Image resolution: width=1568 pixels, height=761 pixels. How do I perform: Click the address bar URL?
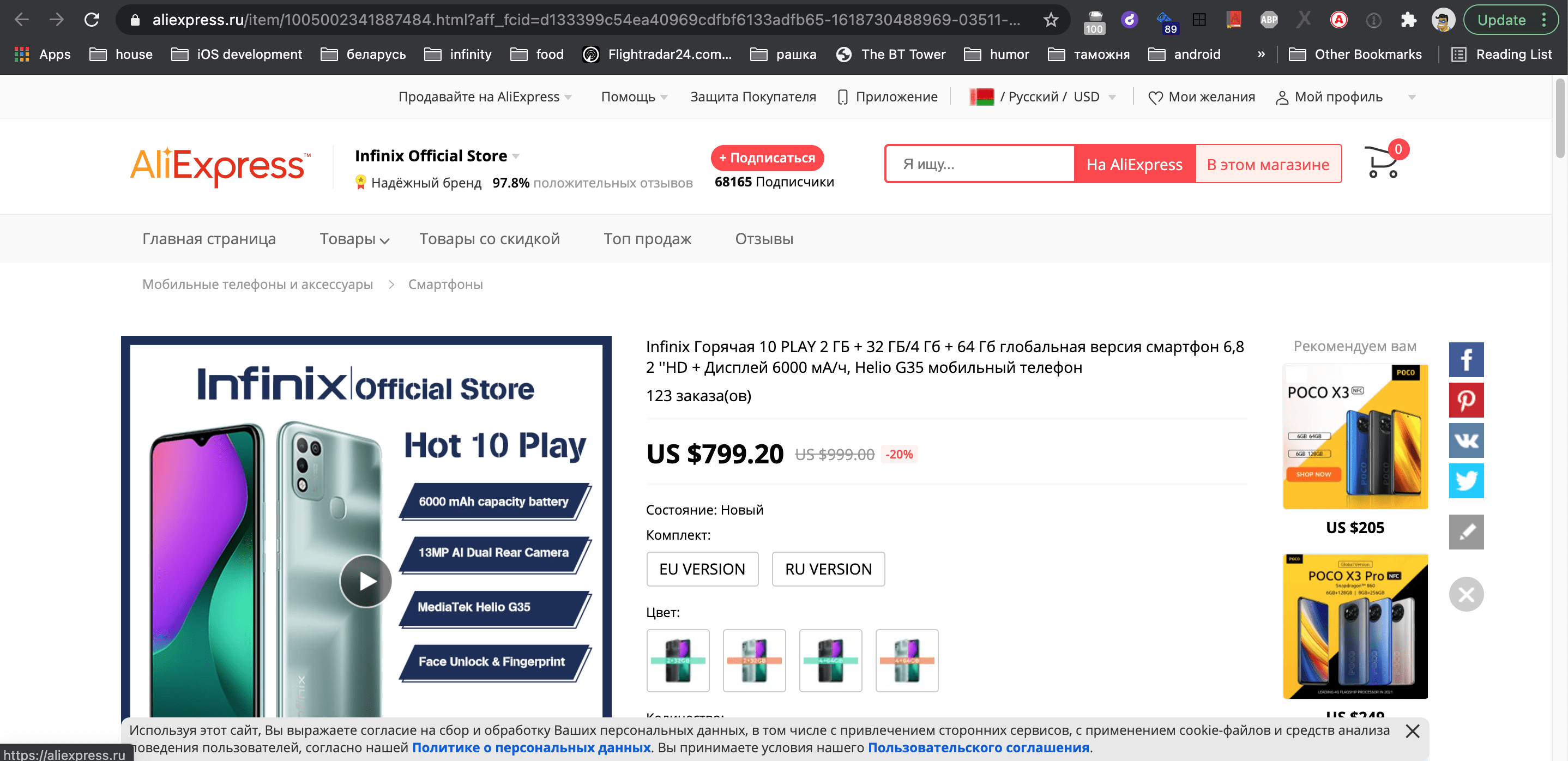pos(586,20)
